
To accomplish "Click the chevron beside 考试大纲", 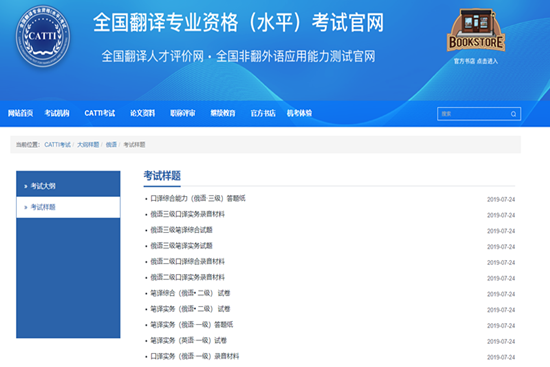I will click(26, 186).
